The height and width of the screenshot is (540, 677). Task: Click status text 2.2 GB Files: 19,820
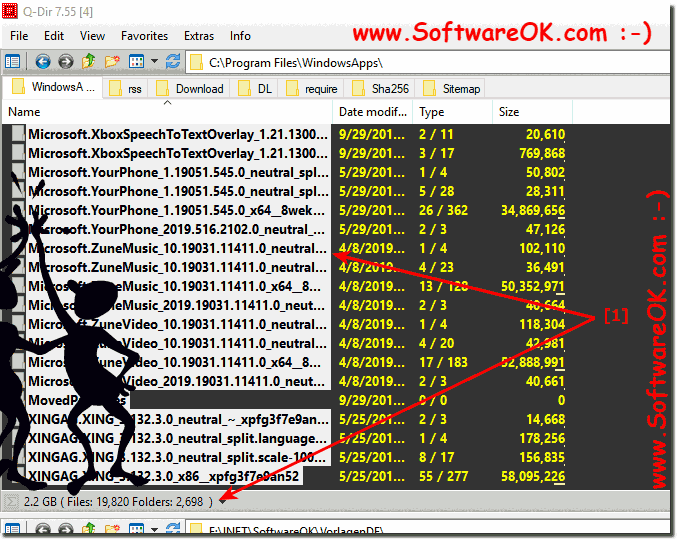(118, 502)
